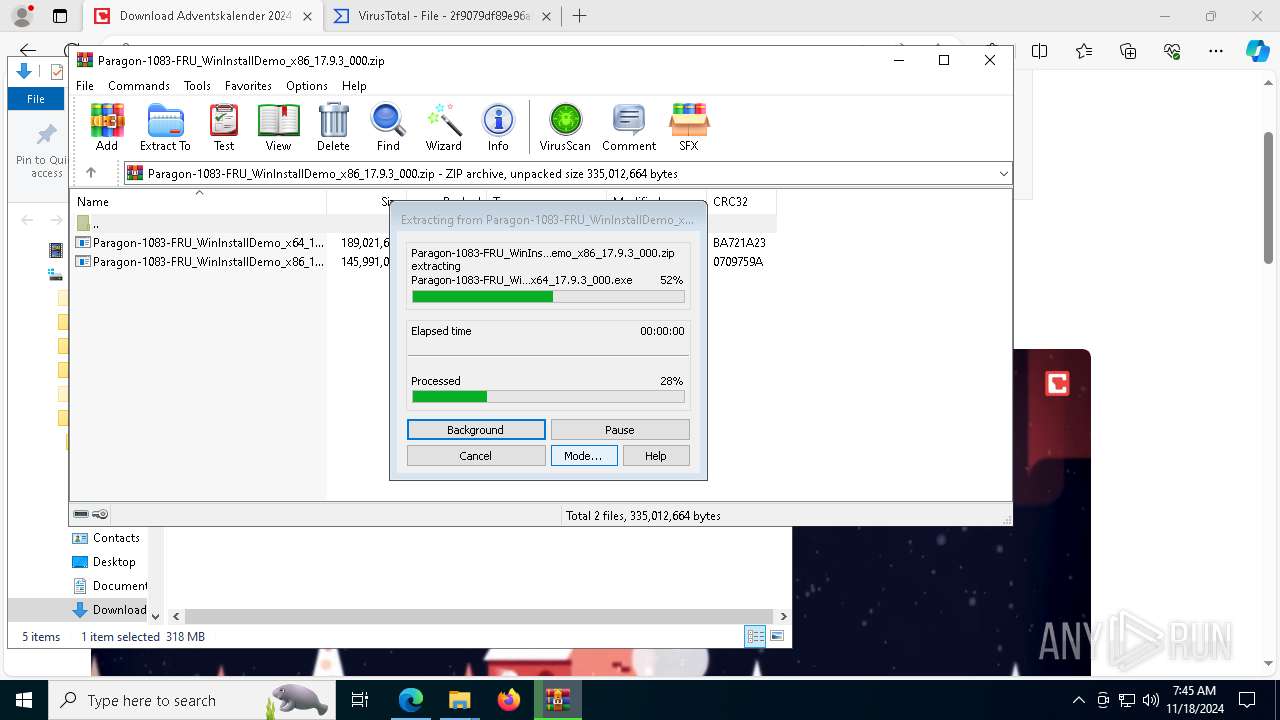Select Desktop in Explorer navigation pane
1280x720 pixels.
(x=114, y=562)
